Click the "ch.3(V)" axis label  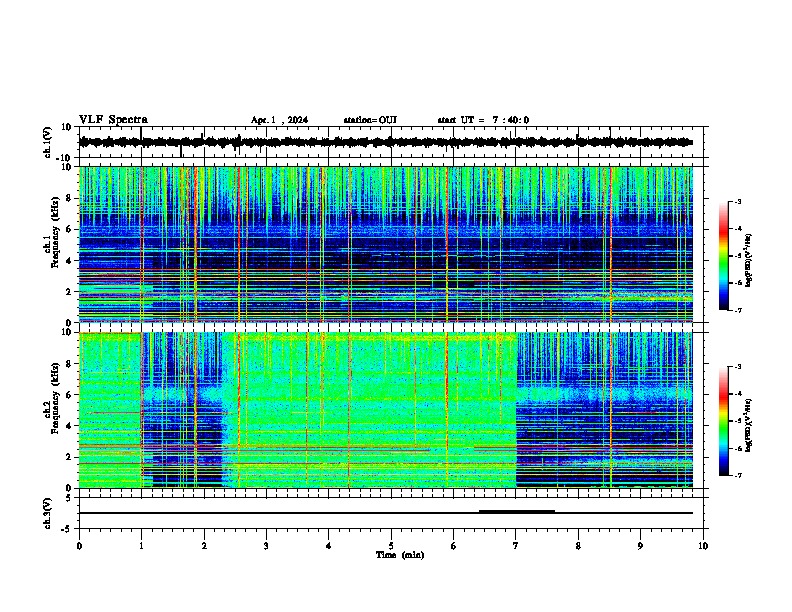pyautogui.click(x=48, y=514)
